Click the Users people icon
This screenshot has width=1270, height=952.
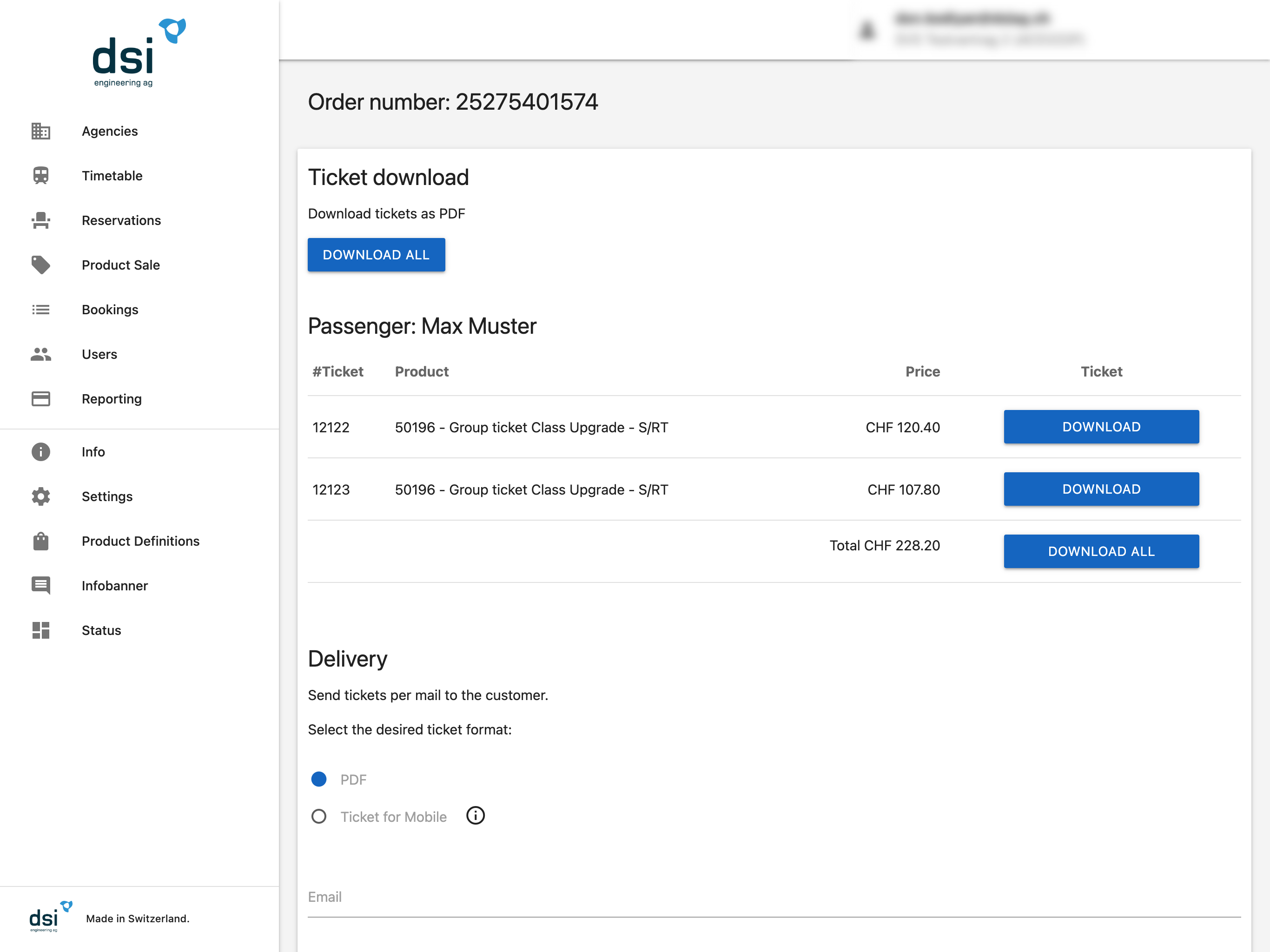(x=41, y=354)
